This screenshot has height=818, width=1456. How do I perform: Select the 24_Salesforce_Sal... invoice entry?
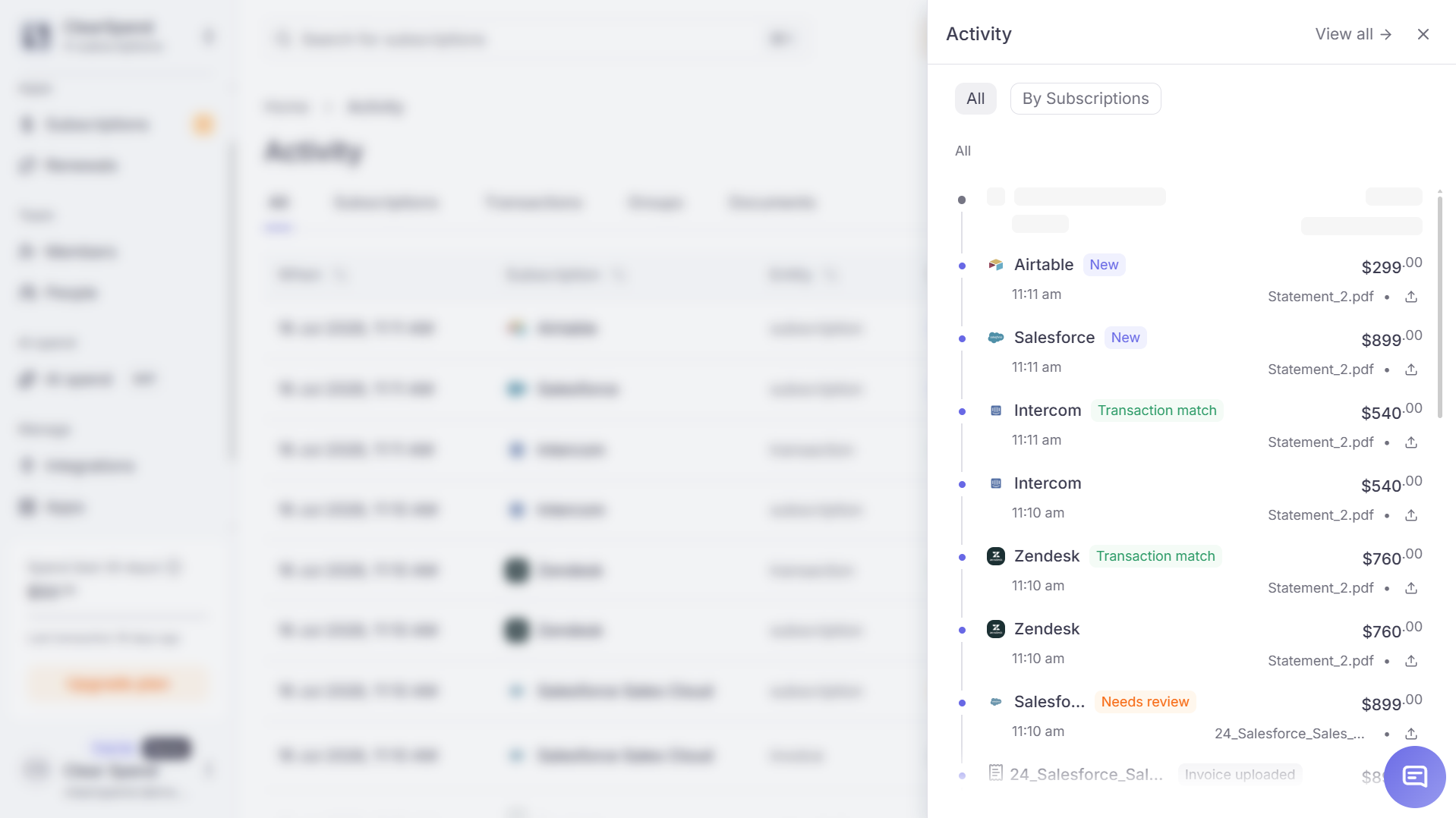point(1086,775)
